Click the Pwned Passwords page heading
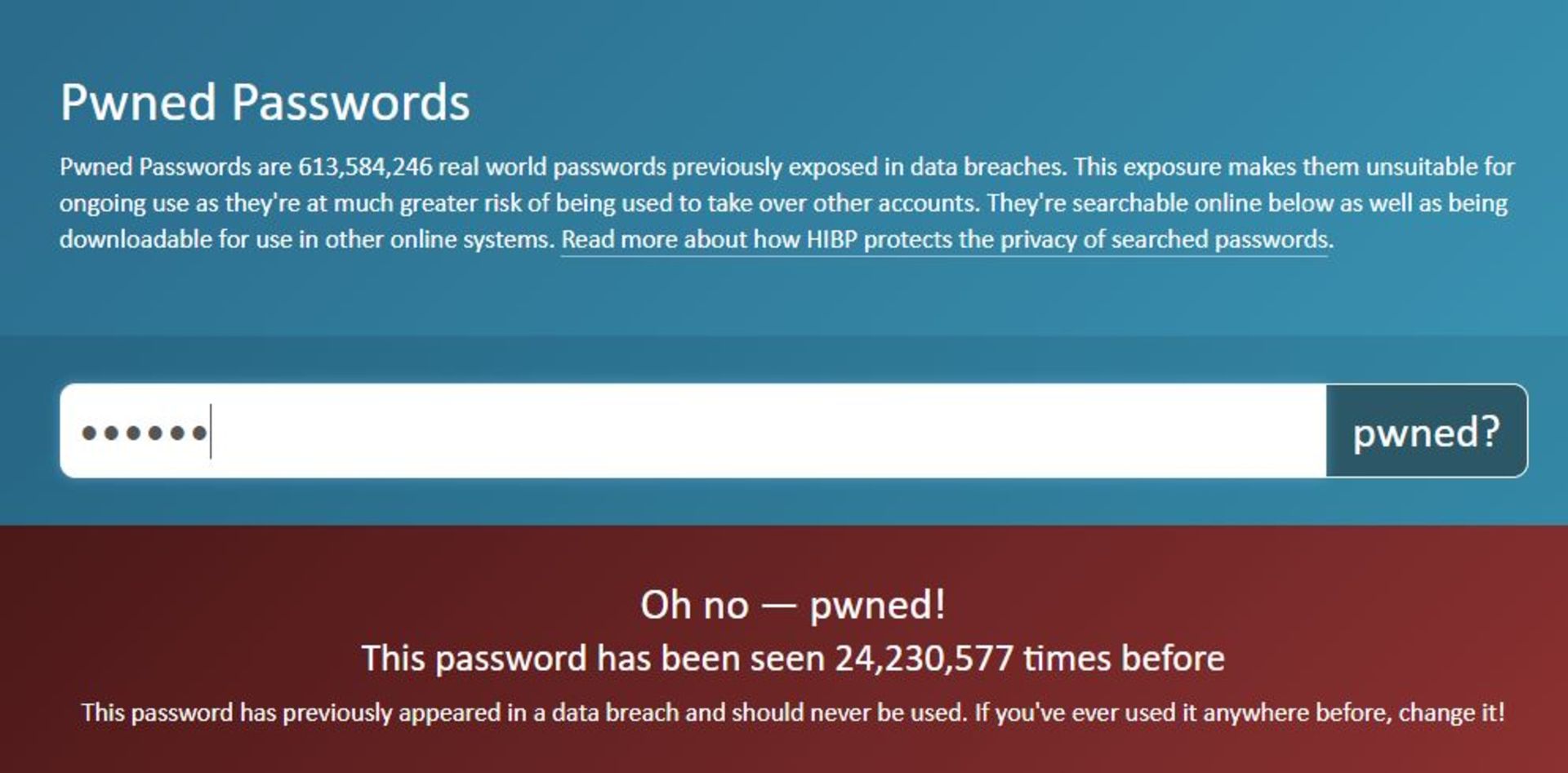 pyautogui.click(x=265, y=103)
